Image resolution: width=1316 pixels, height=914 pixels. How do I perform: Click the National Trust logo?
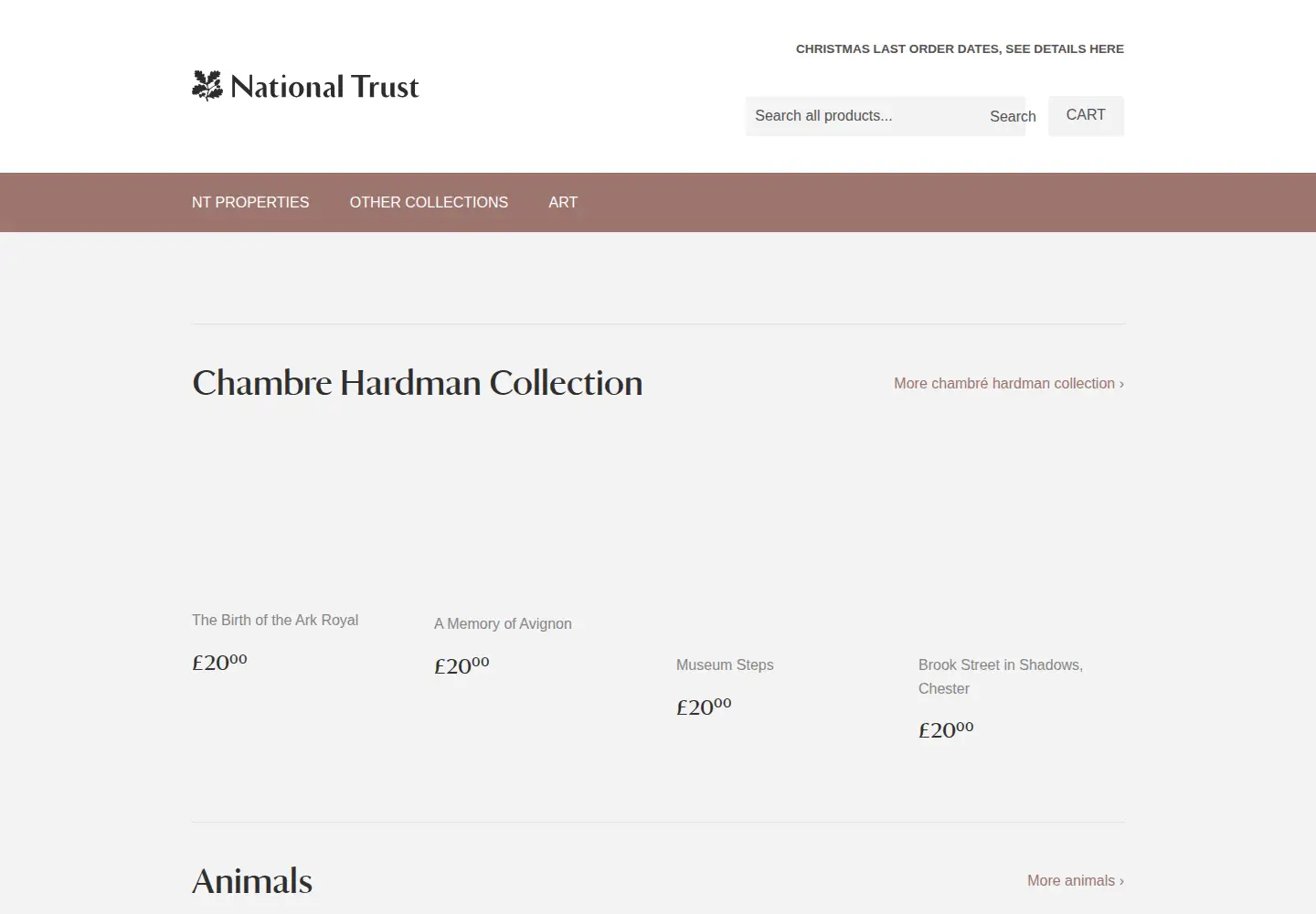tap(305, 86)
